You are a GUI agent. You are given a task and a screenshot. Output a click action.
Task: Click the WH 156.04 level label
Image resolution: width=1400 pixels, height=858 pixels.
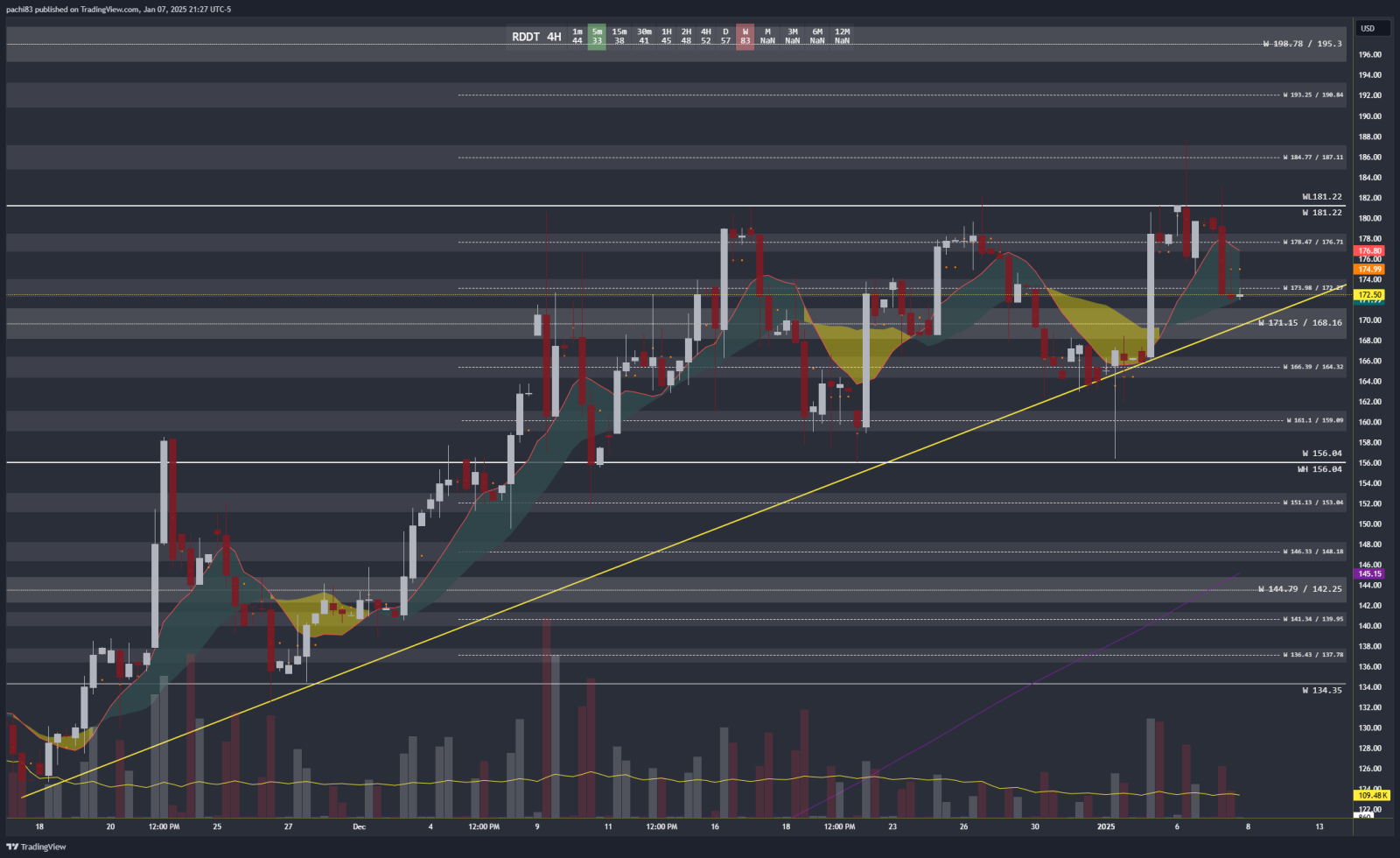(1319, 469)
